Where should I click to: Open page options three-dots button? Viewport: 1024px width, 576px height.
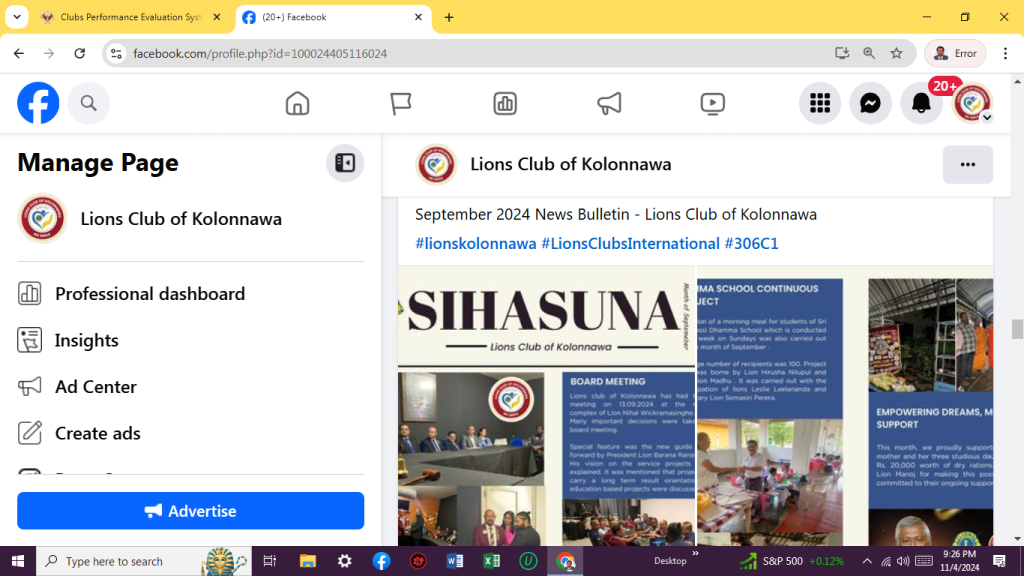coord(968,165)
